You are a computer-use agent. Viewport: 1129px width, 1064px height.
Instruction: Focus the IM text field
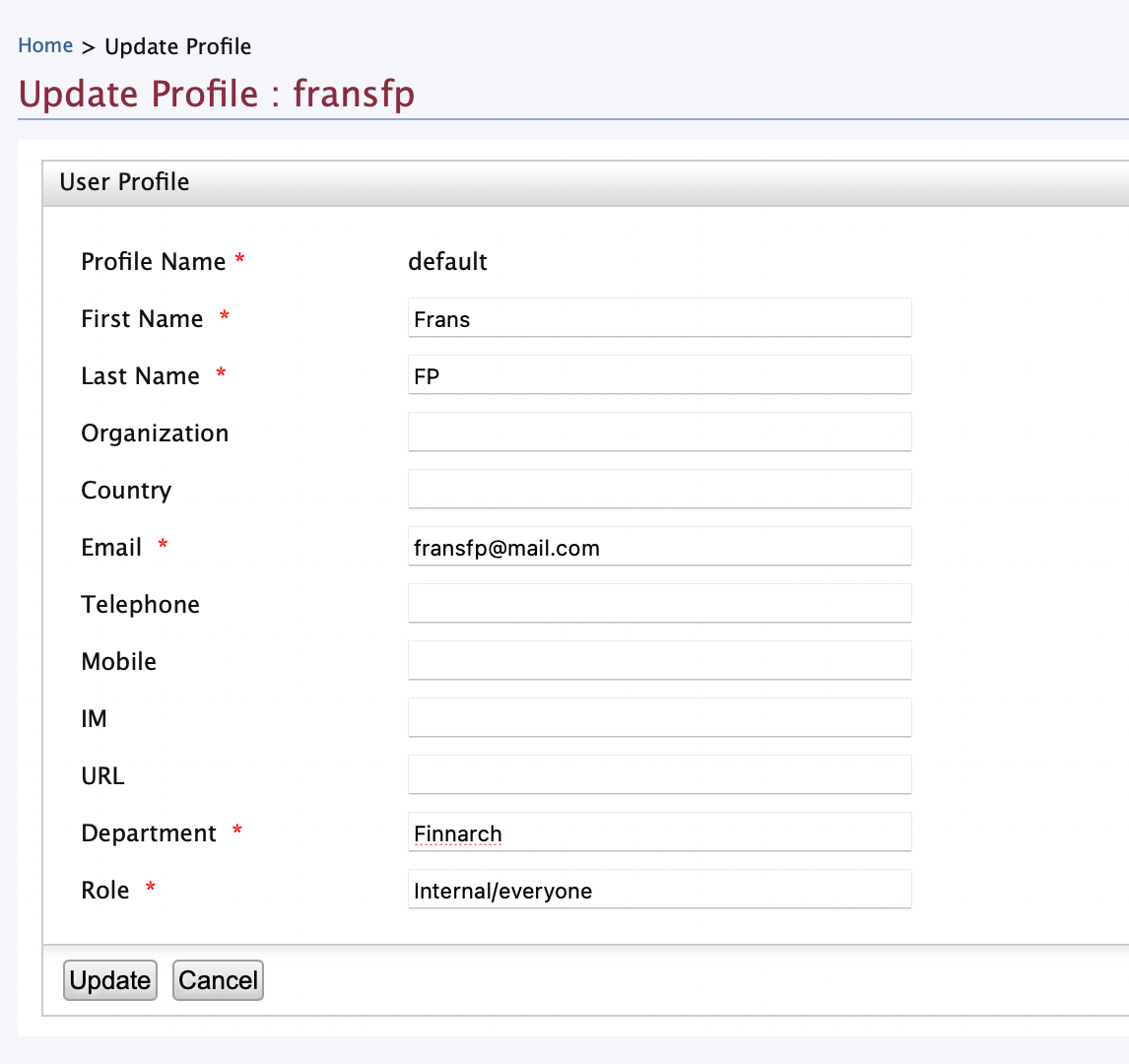(x=658, y=719)
